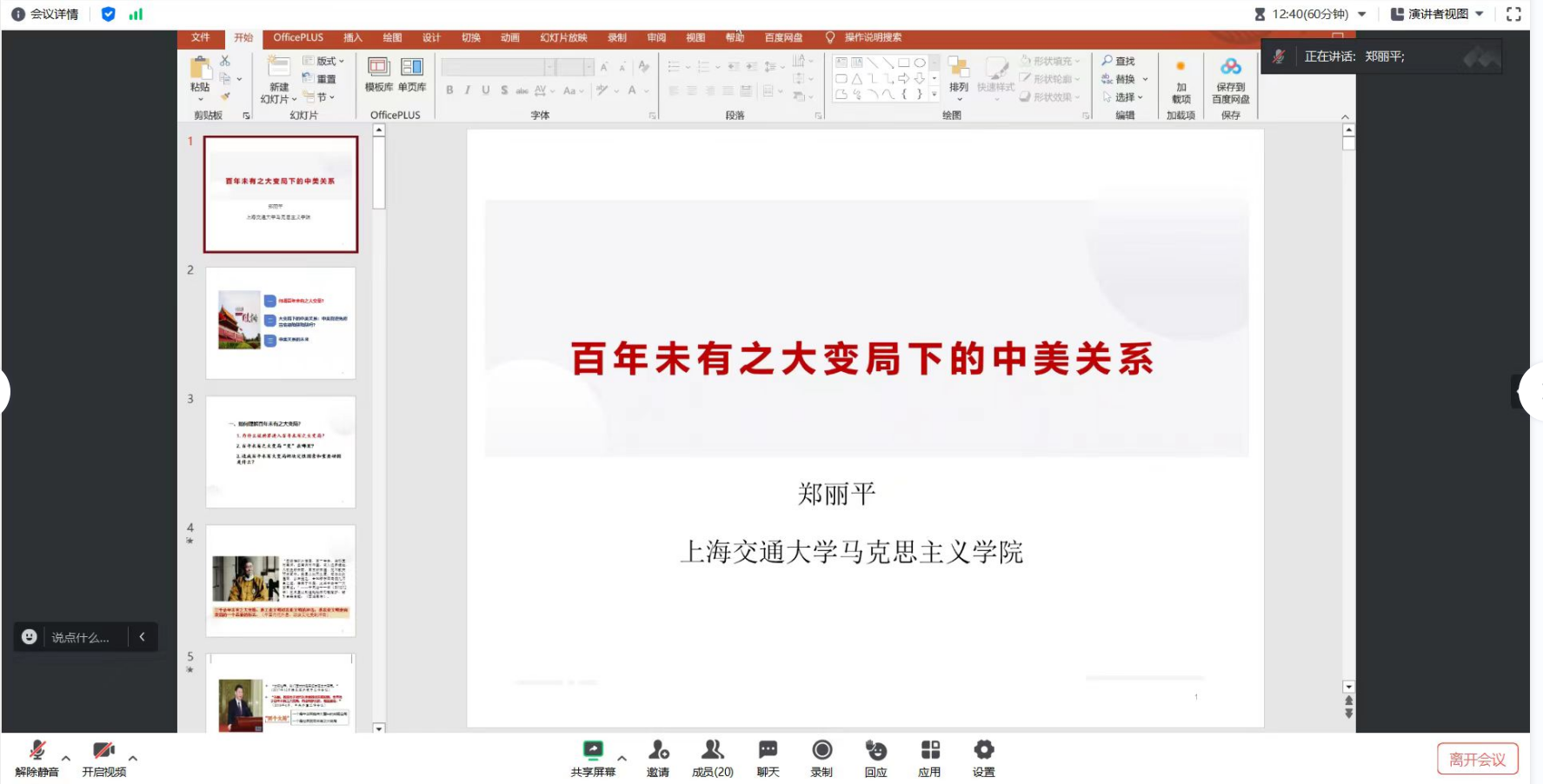The image size is (1543, 784).
Task: Open the 幻灯片放映 ribbon tab
Action: coord(563,37)
